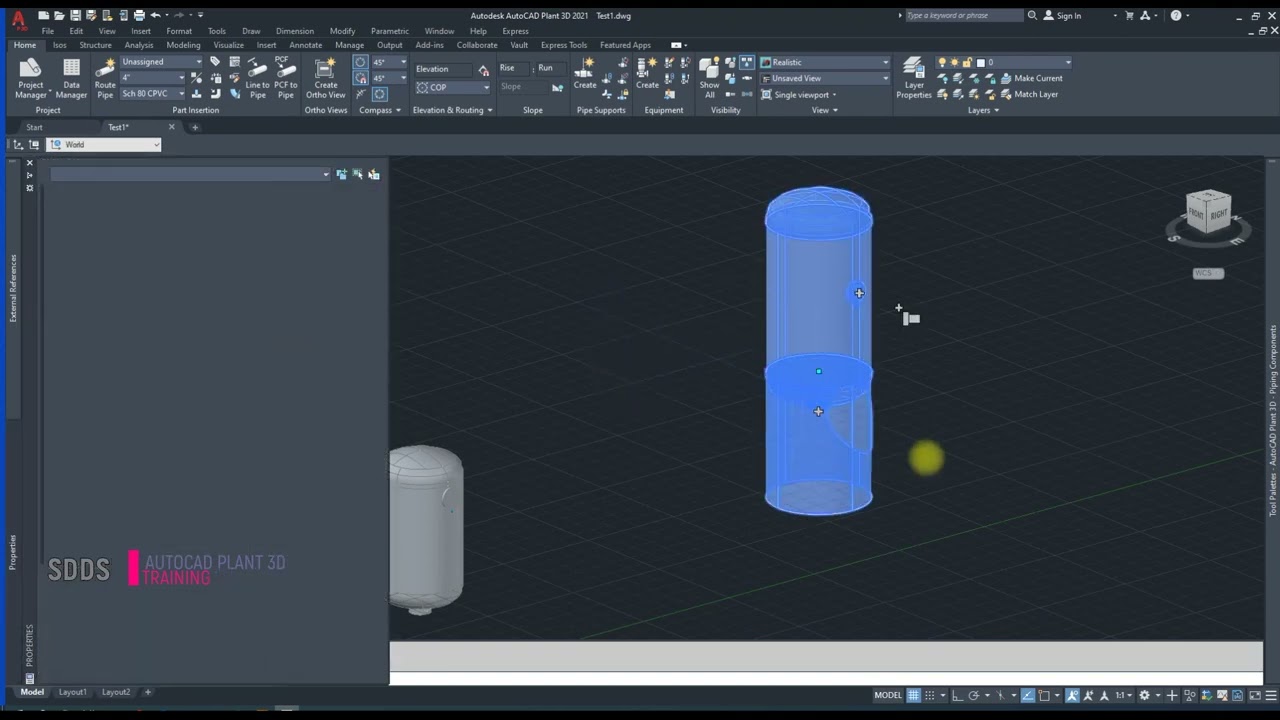The height and width of the screenshot is (720, 1280).
Task: Click the MODEL button in status bar
Action: (888, 695)
